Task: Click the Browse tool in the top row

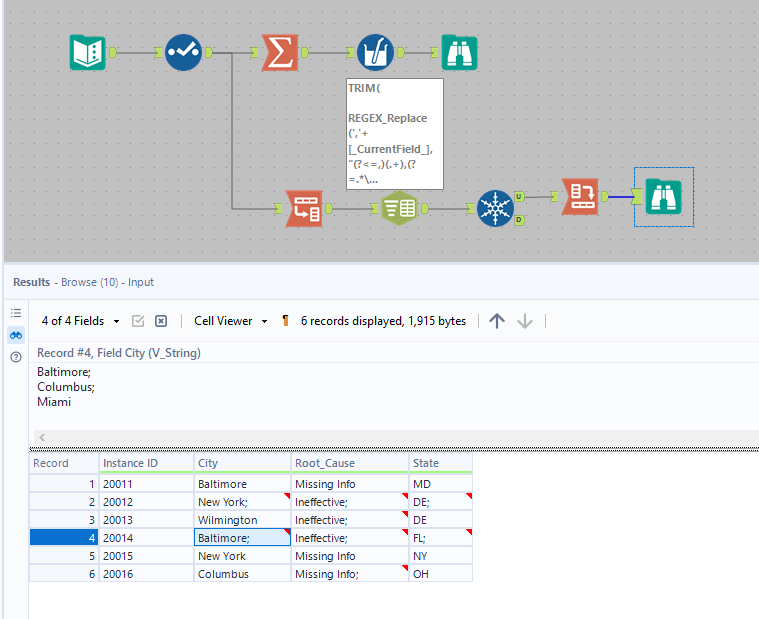Action: click(x=459, y=52)
